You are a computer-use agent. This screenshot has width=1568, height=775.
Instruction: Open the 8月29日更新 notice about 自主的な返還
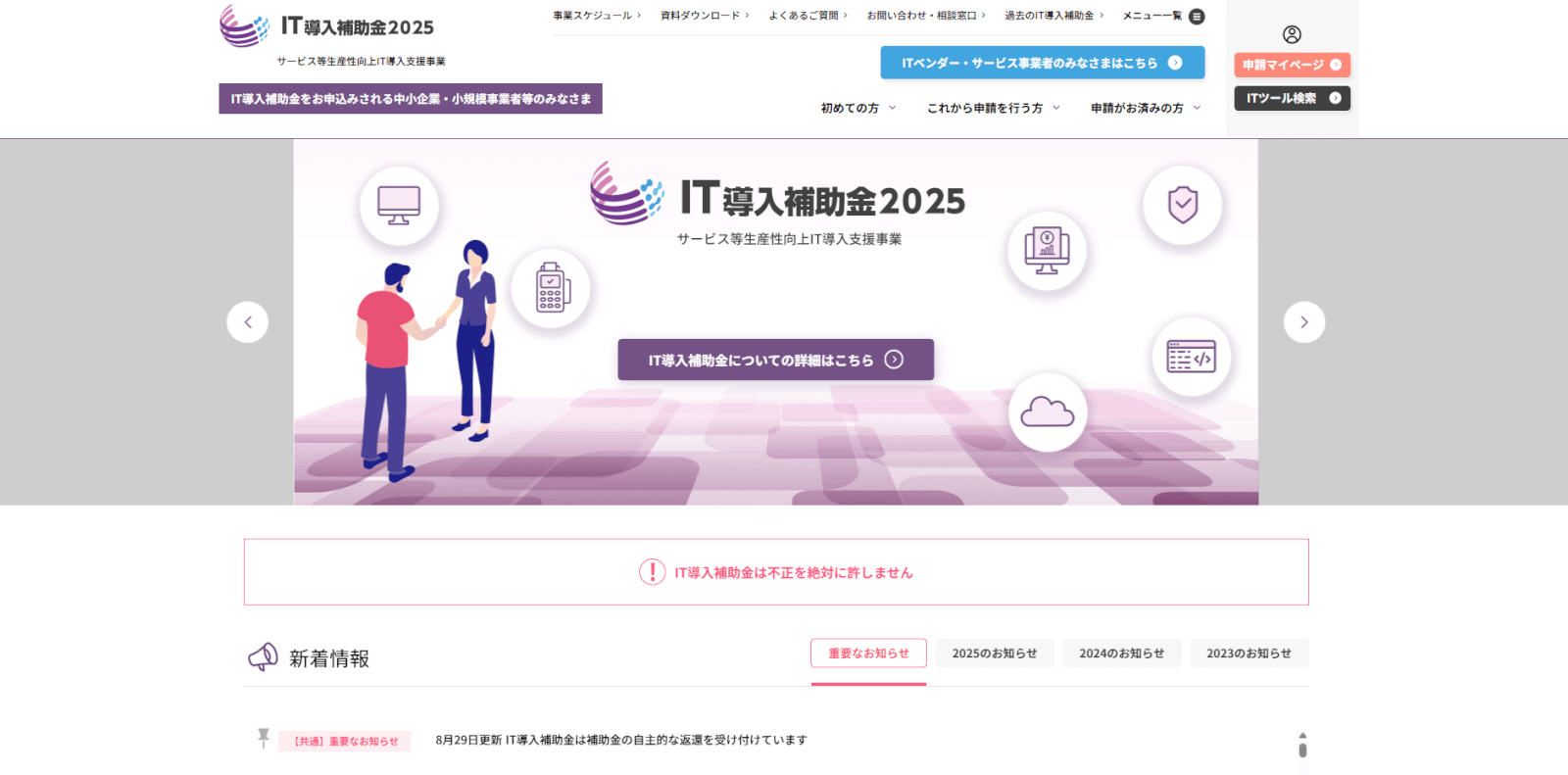click(x=621, y=740)
